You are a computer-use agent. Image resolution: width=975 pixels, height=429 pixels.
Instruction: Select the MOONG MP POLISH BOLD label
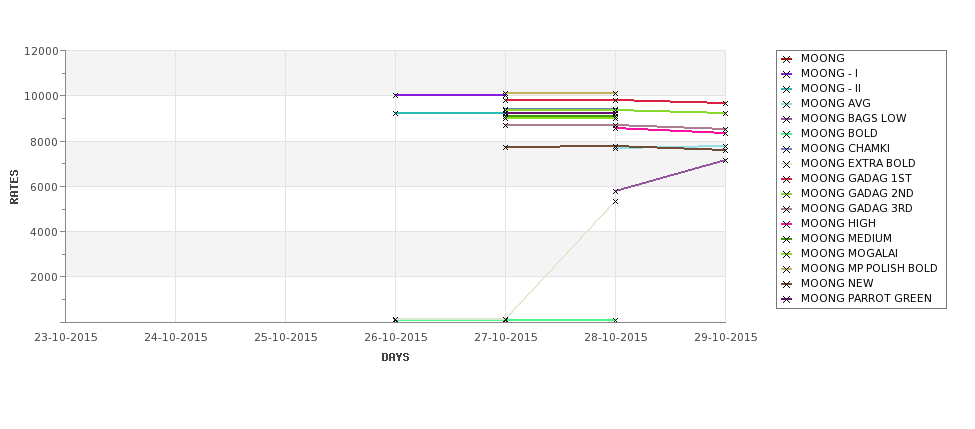tap(869, 268)
